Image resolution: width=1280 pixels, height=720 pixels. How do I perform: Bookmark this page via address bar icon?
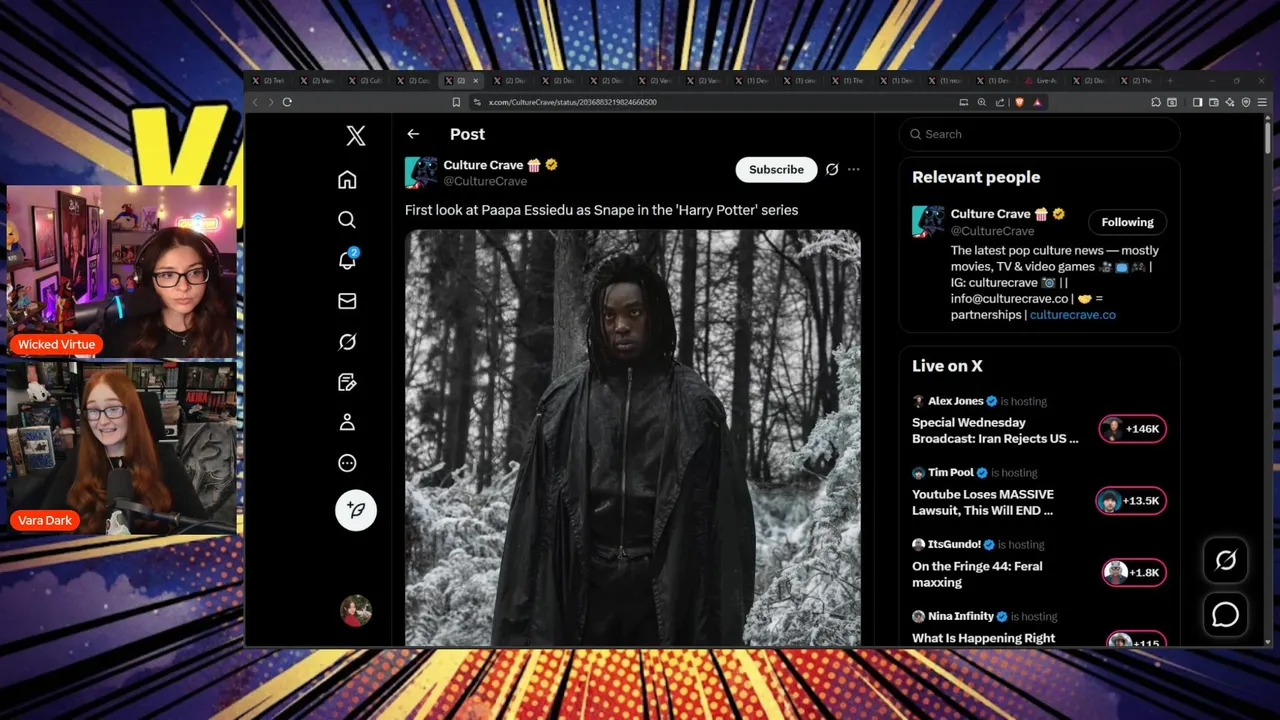[x=456, y=102]
